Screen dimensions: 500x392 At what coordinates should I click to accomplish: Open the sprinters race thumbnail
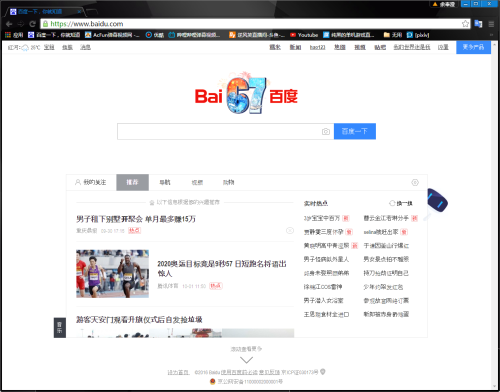[112, 274]
